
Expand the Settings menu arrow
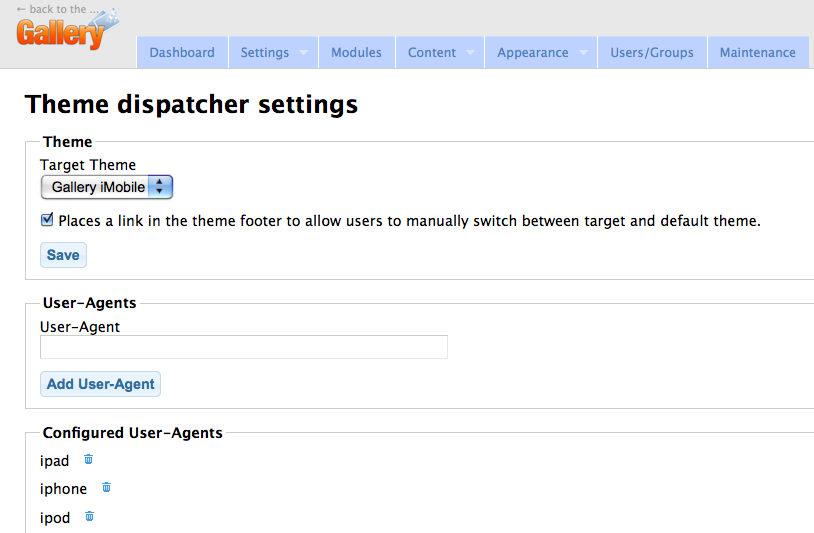click(304, 52)
